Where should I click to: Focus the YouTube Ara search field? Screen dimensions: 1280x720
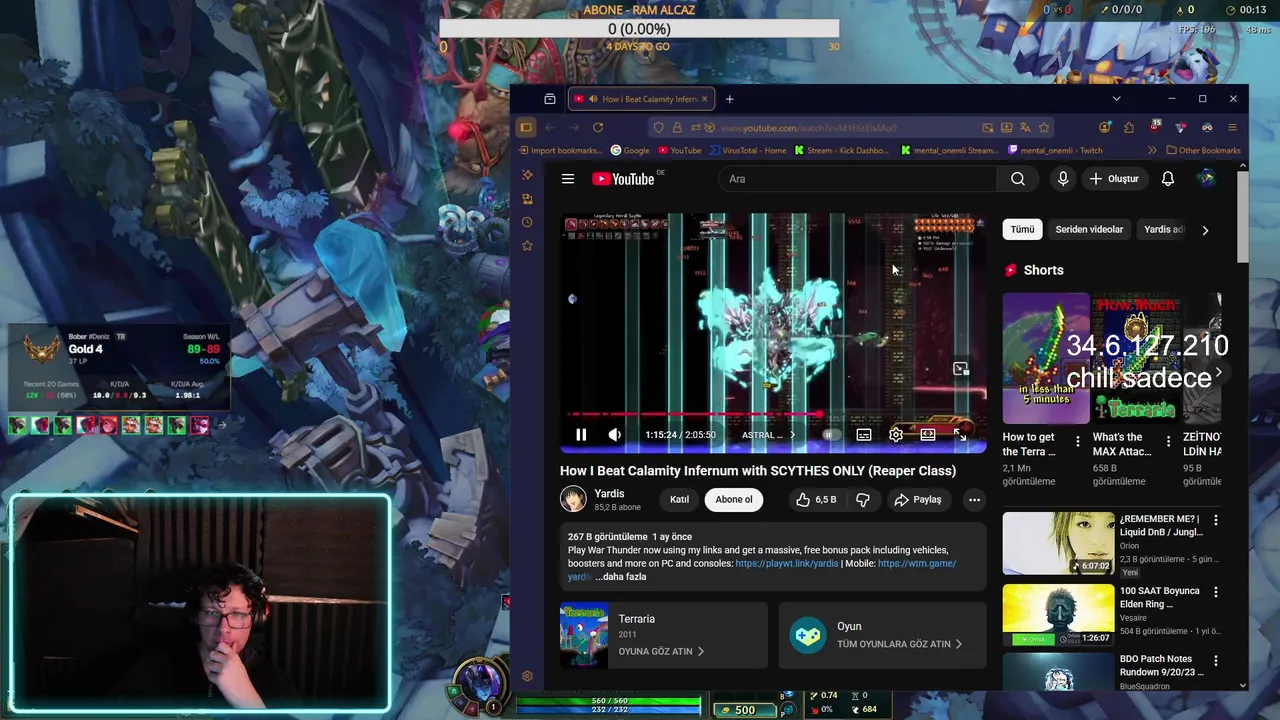(858, 179)
